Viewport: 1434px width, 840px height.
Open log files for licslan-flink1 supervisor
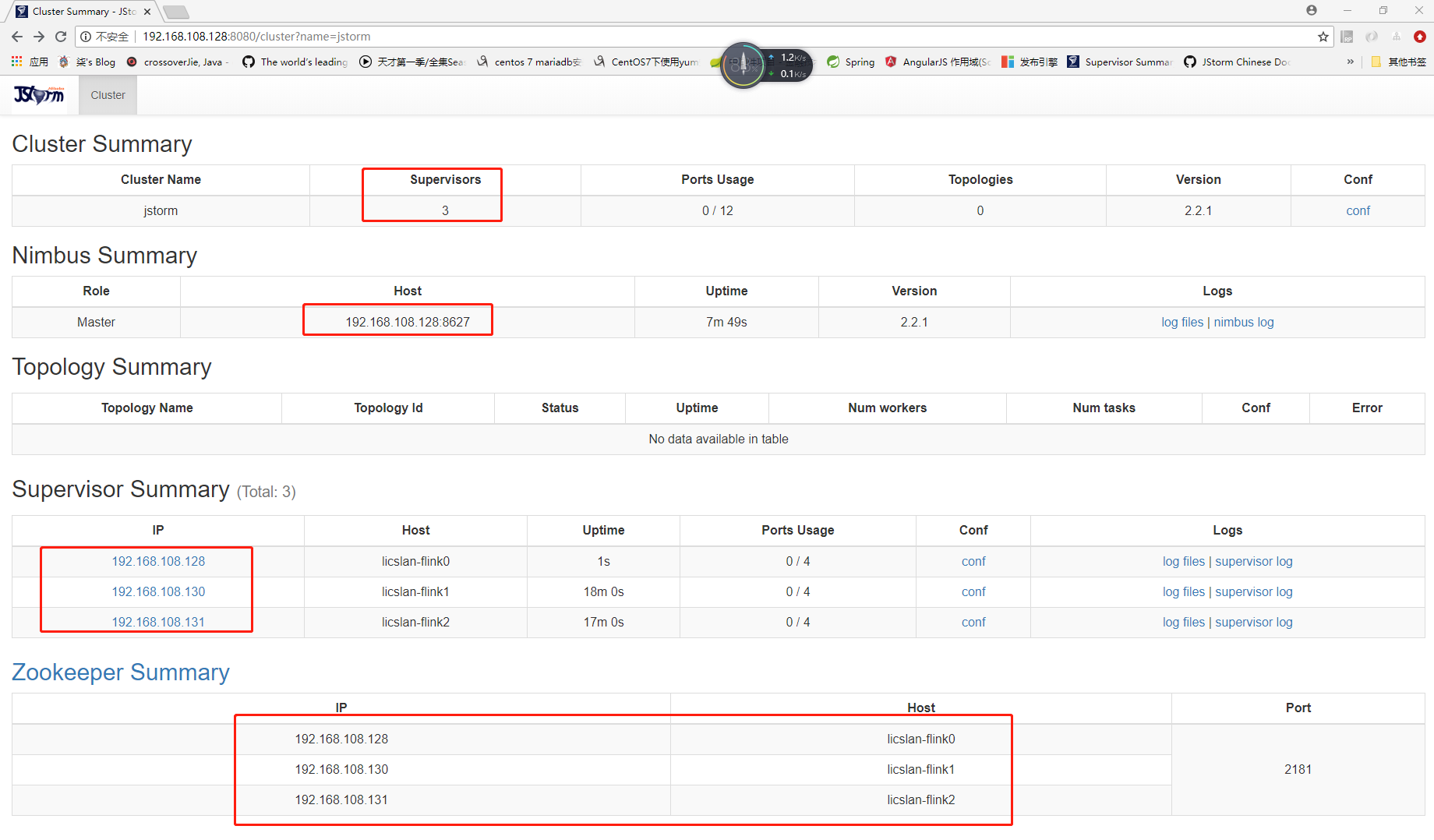pyautogui.click(x=1184, y=591)
